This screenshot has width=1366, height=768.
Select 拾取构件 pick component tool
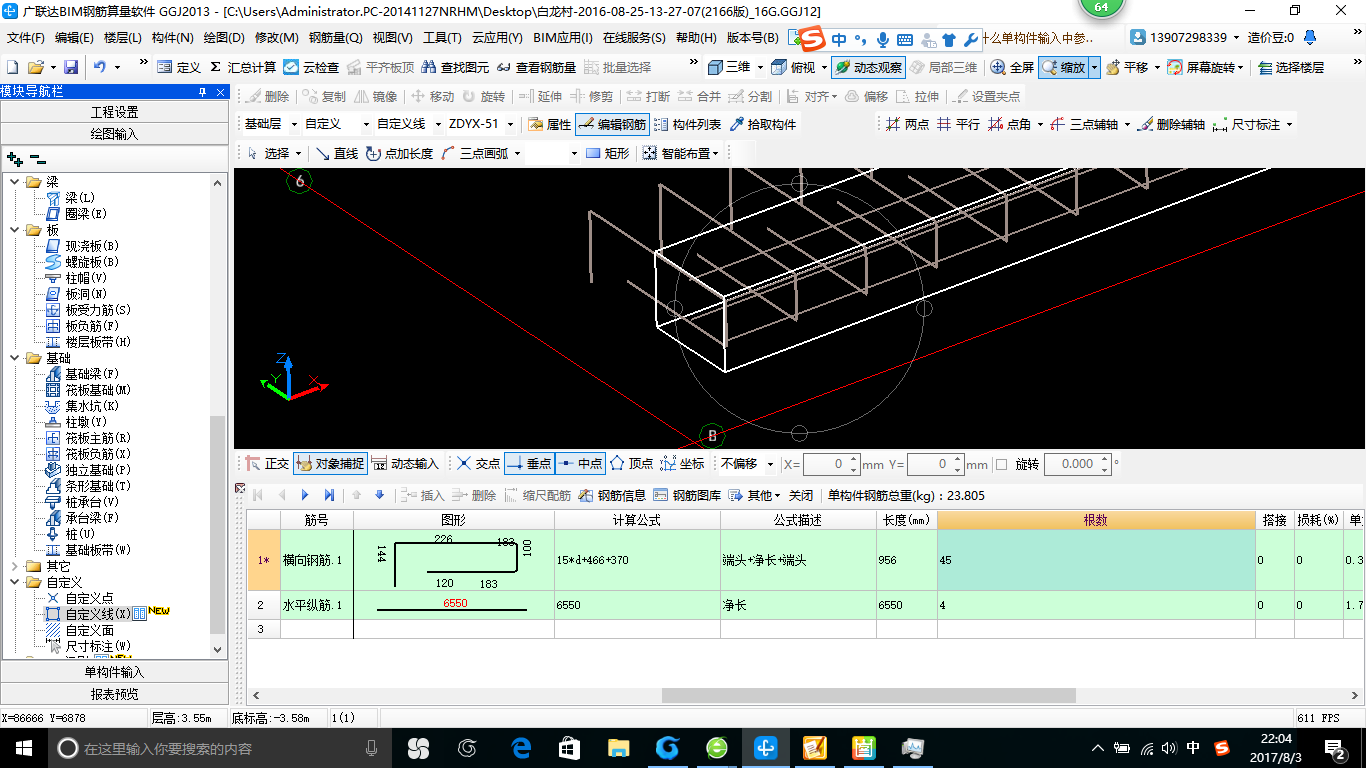point(763,125)
